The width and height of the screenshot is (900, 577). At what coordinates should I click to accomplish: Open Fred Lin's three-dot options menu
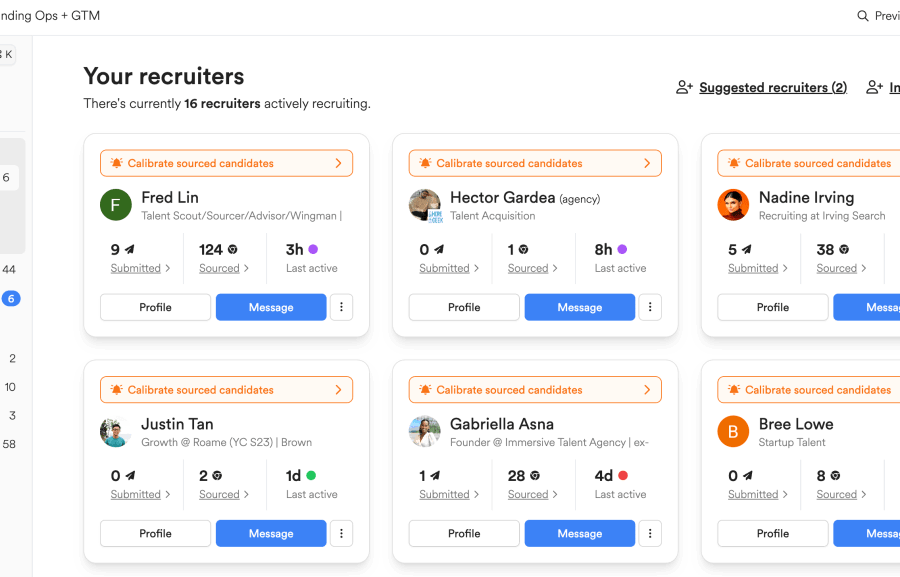pyautogui.click(x=342, y=307)
